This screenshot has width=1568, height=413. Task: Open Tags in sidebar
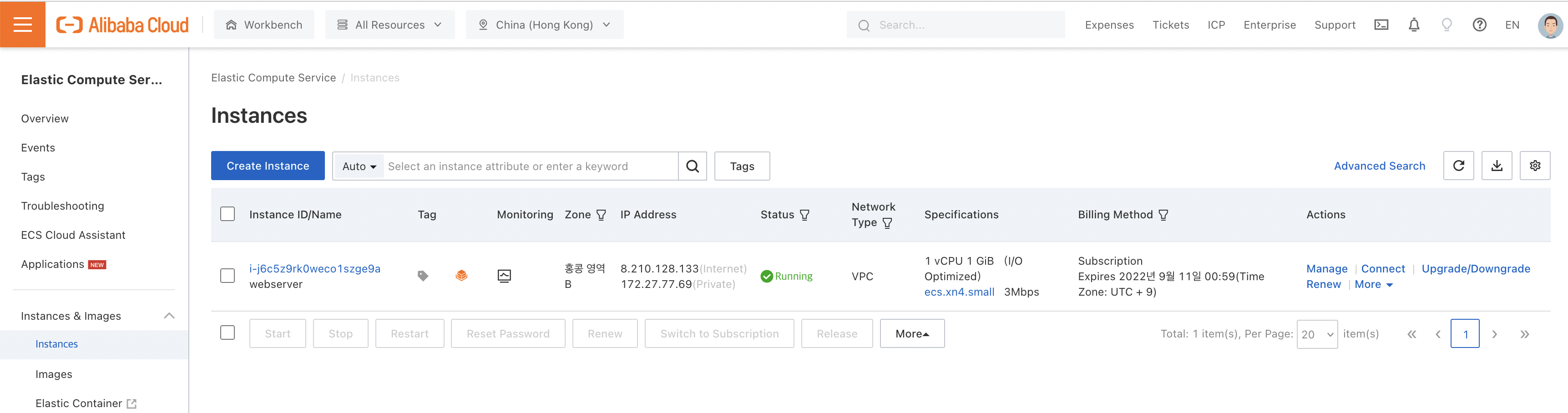[33, 177]
